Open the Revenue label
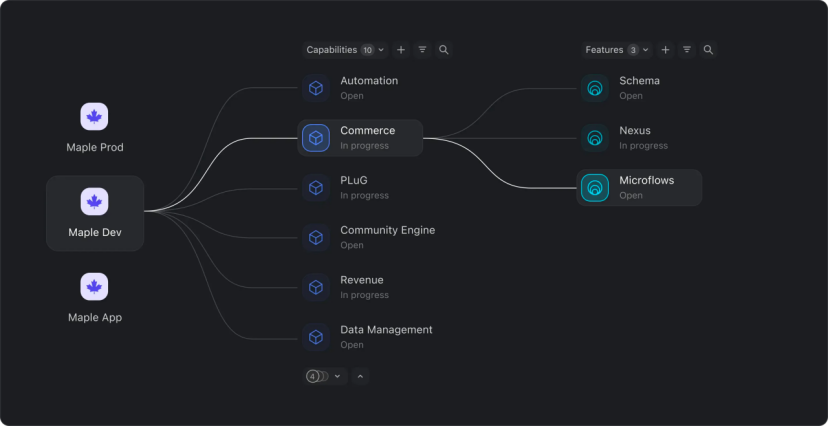The width and height of the screenshot is (828, 426). click(x=362, y=280)
